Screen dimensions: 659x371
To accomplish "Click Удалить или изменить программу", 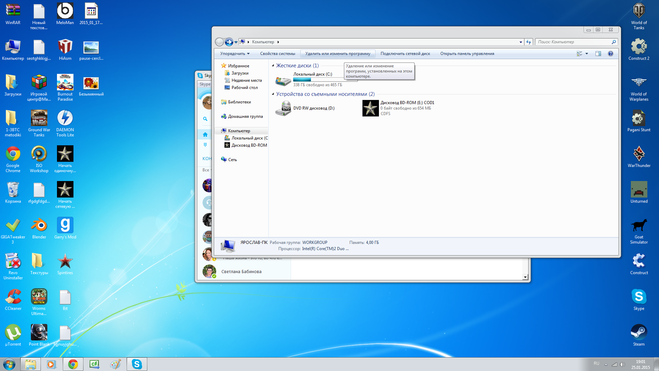I will tap(337, 54).
